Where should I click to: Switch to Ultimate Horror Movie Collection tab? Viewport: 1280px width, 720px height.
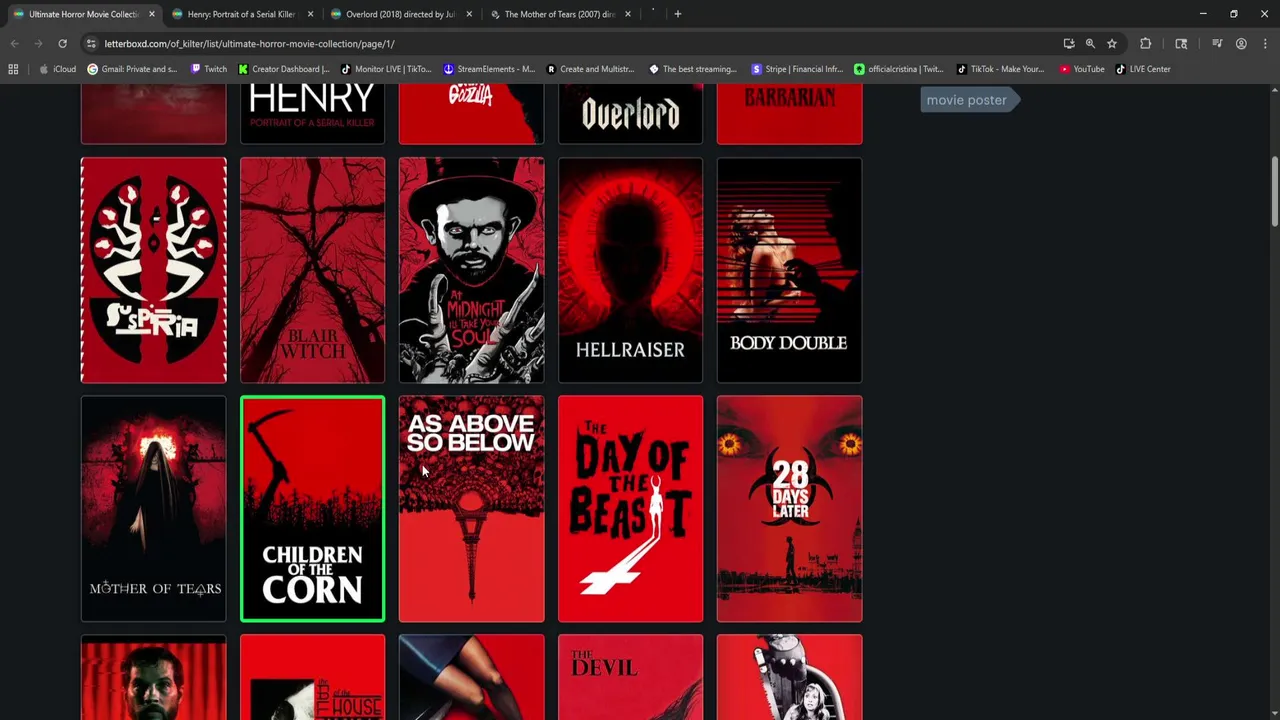[83, 14]
